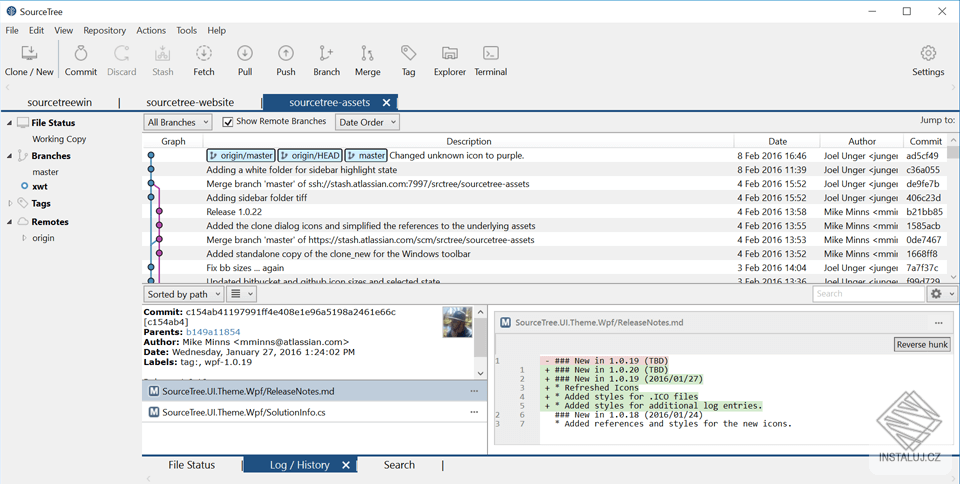The height and width of the screenshot is (484, 960).
Task: Switch to the sourcetree-website repository tab
Action: click(190, 102)
